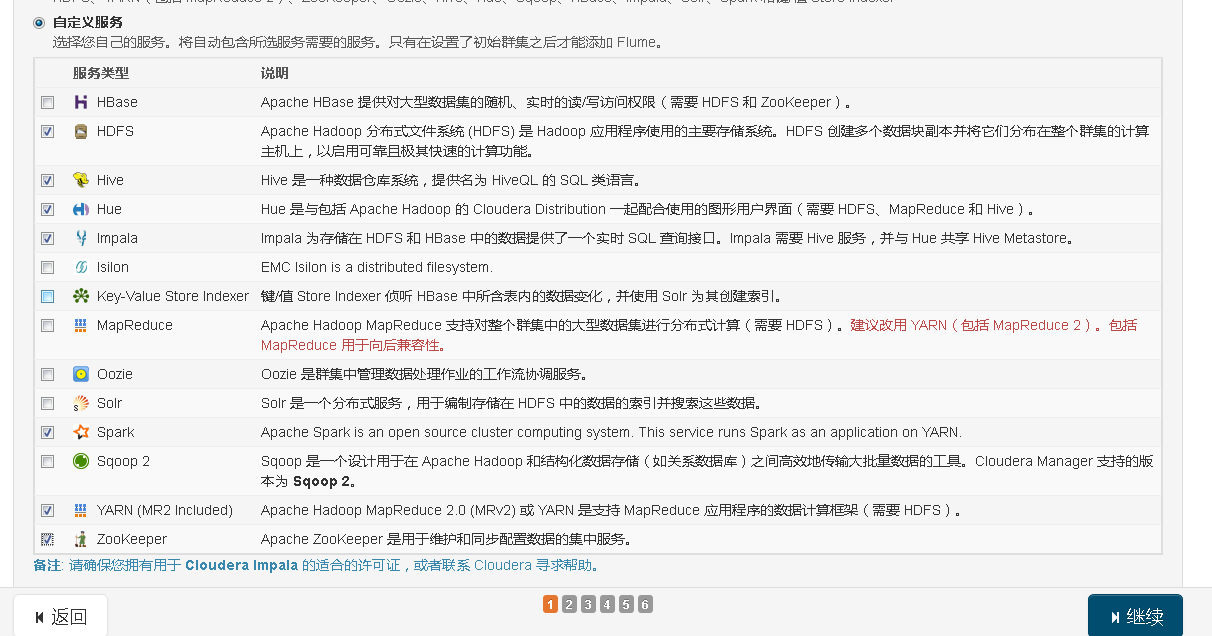Click the 说明 column header
Image resolution: width=1212 pixels, height=636 pixels.
(275, 74)
